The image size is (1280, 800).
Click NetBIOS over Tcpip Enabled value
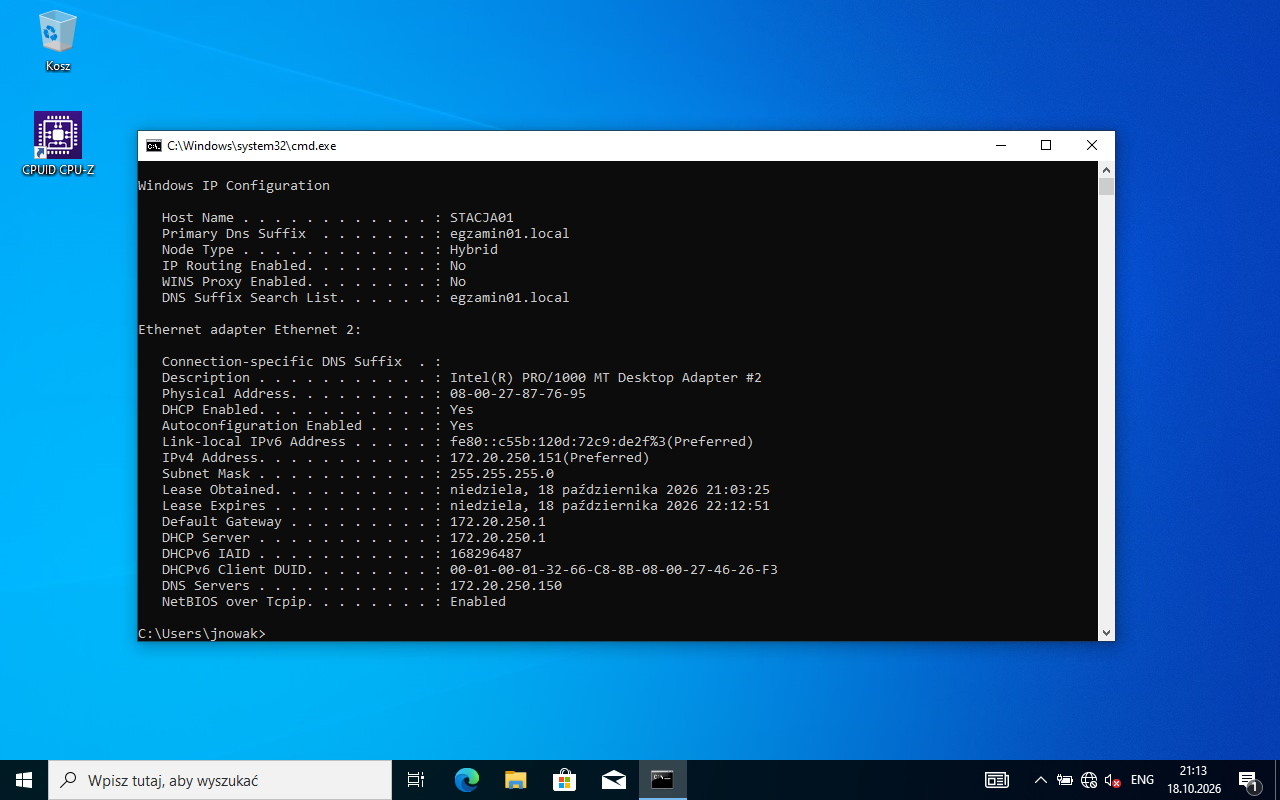point(478,602)
